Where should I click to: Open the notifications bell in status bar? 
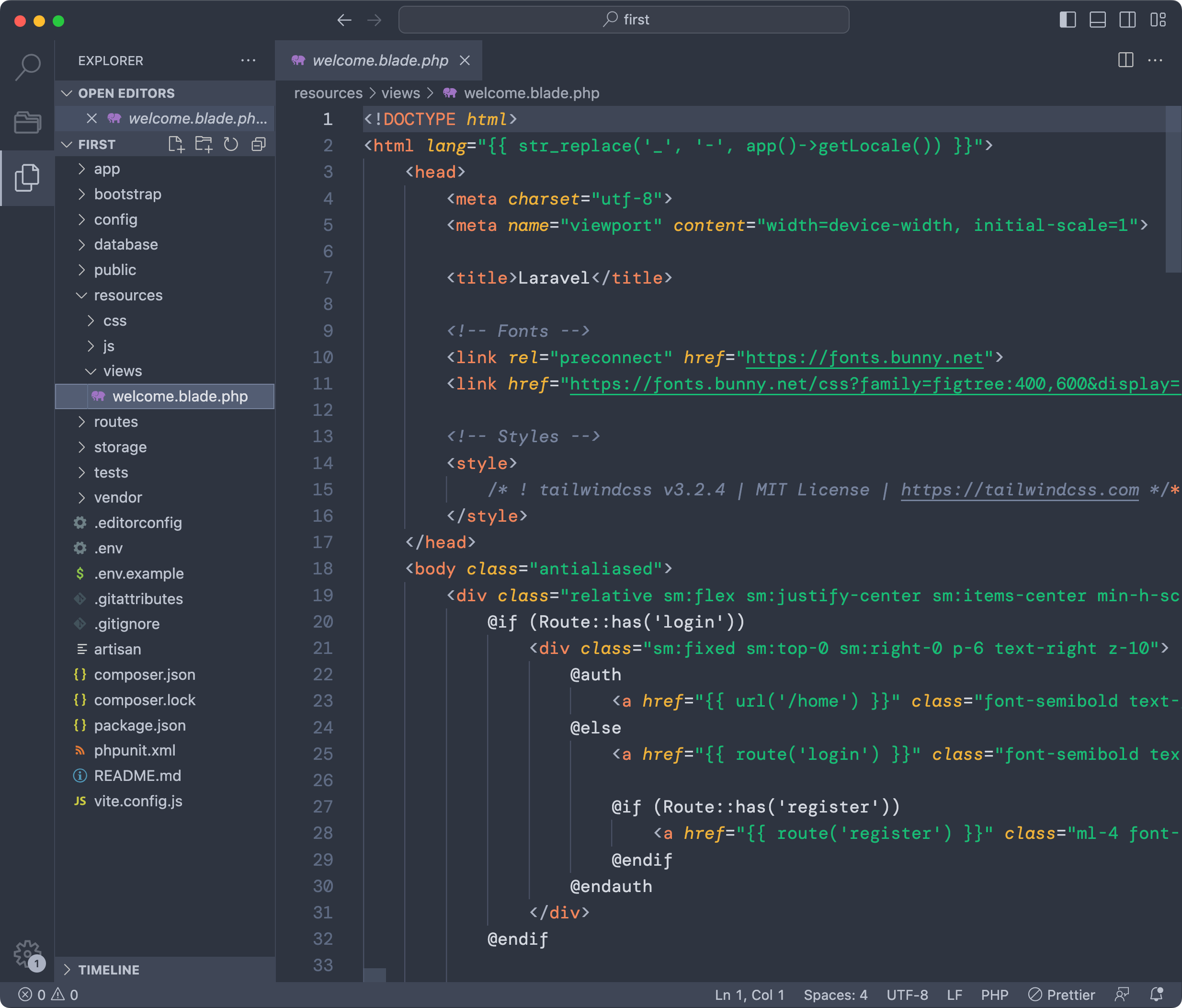pyautogui.click(x=1156, y=994)
